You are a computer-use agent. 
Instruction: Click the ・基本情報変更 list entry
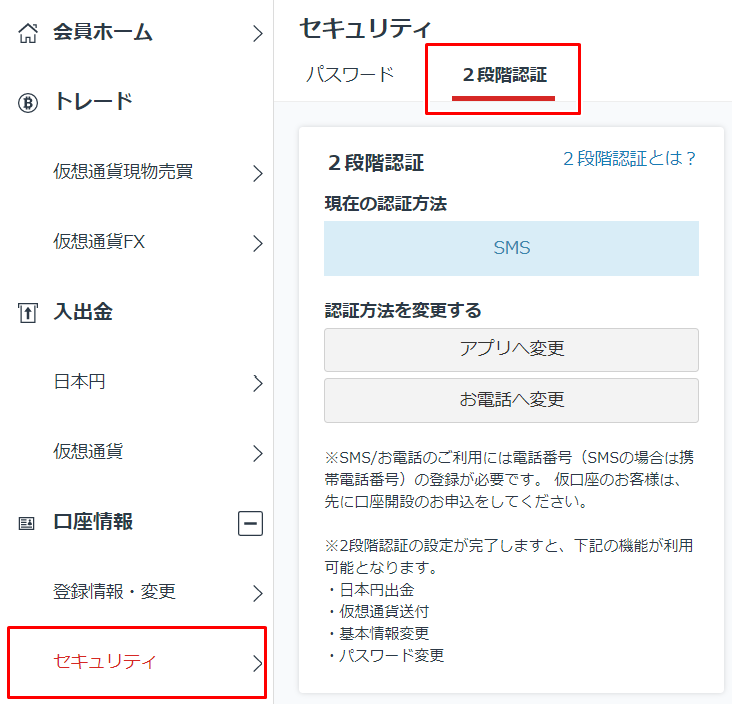click(377, 634)
